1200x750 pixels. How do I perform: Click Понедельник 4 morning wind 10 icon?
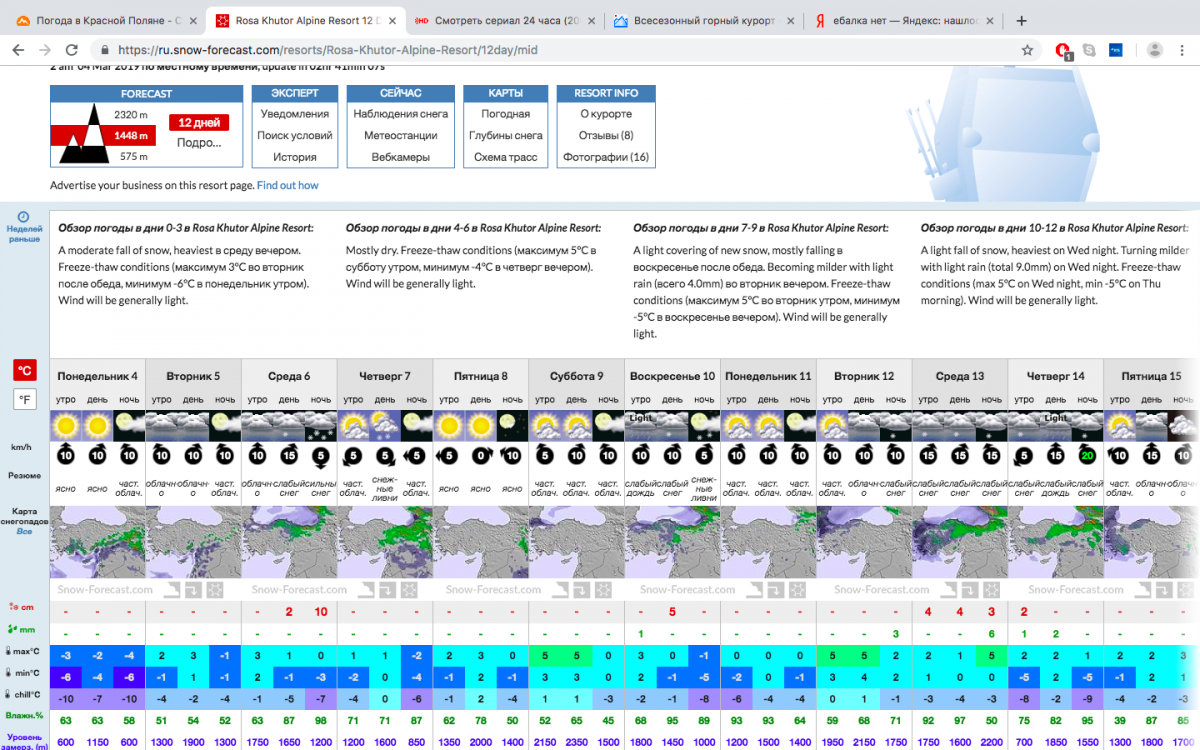pos(66,456)
